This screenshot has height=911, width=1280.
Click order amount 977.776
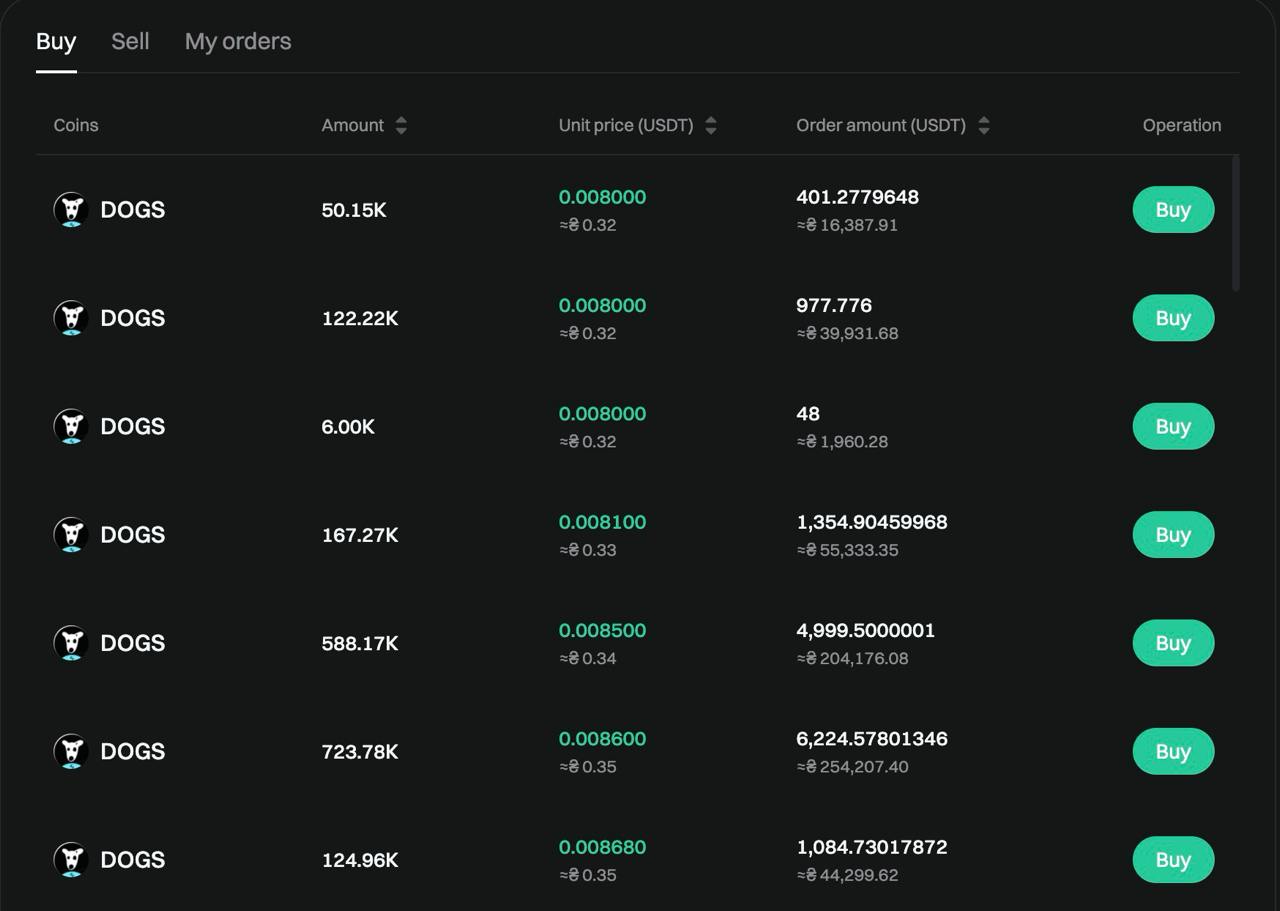[x=834, y=305]
